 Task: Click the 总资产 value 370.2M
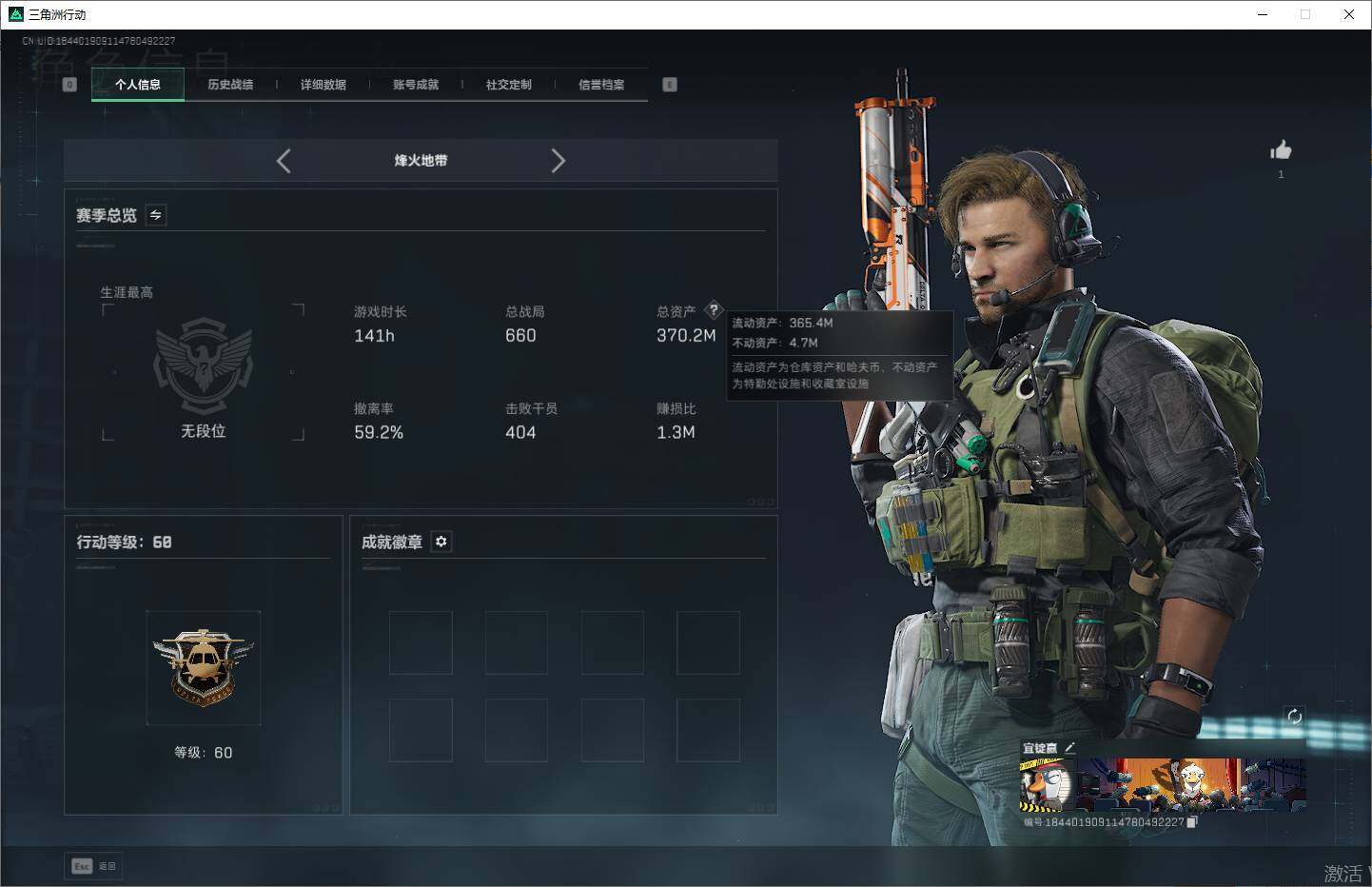click(686, 336)
